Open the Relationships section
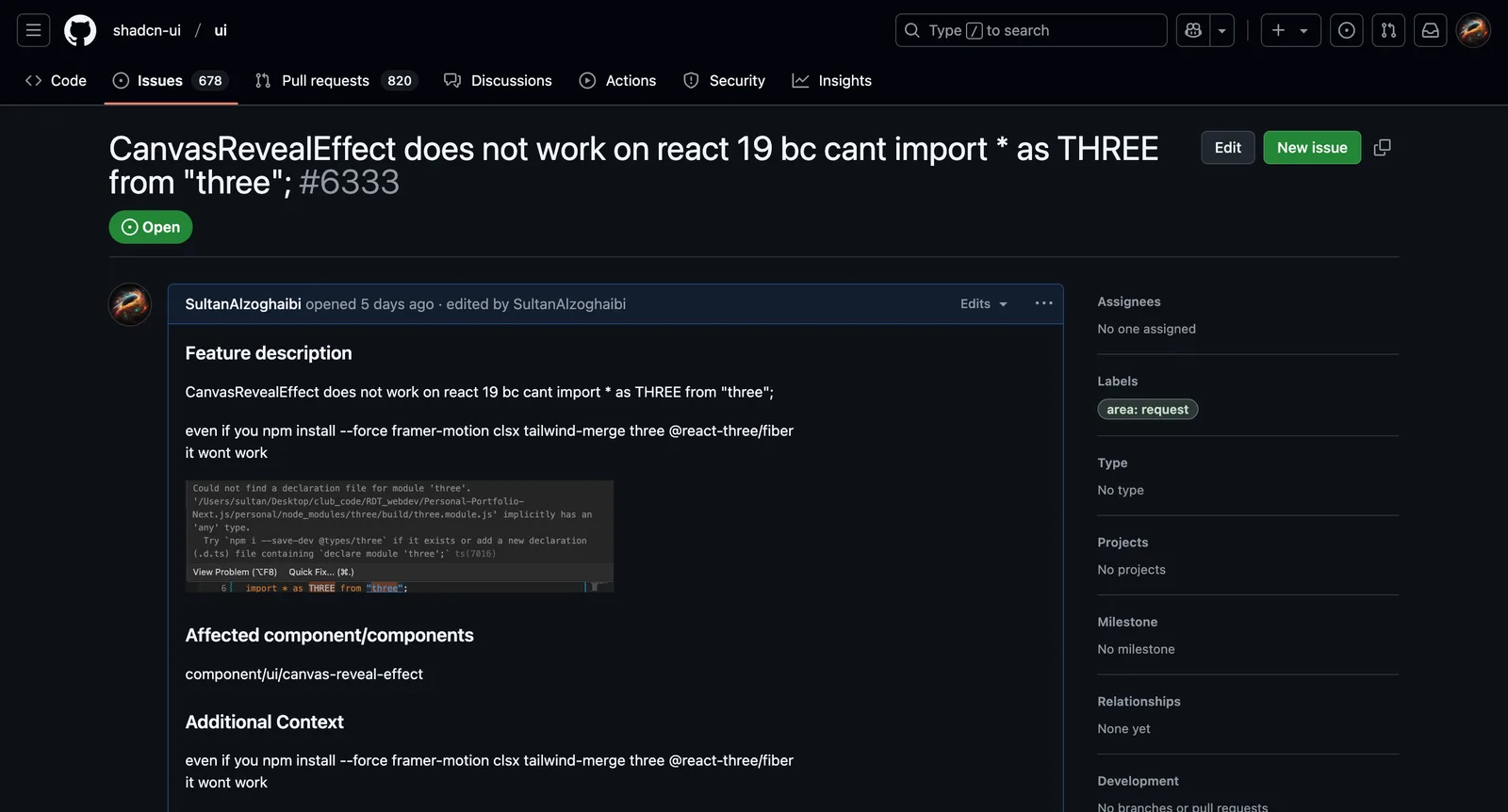Viewport: 1508px width, 812px height. [x=1139, y=702]
